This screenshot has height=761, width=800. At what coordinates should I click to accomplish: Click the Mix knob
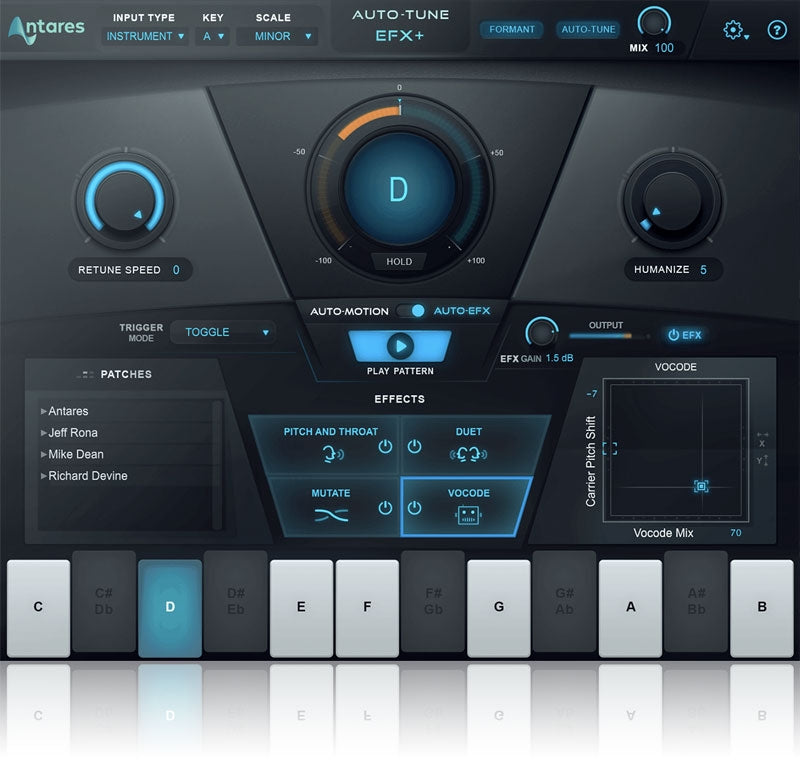(654, 22)
